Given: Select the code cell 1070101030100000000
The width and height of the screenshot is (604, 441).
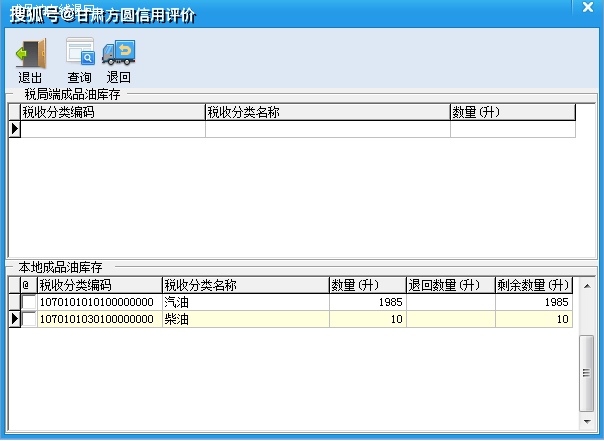Looking at the screenshot, I should (x=98, y=320).
